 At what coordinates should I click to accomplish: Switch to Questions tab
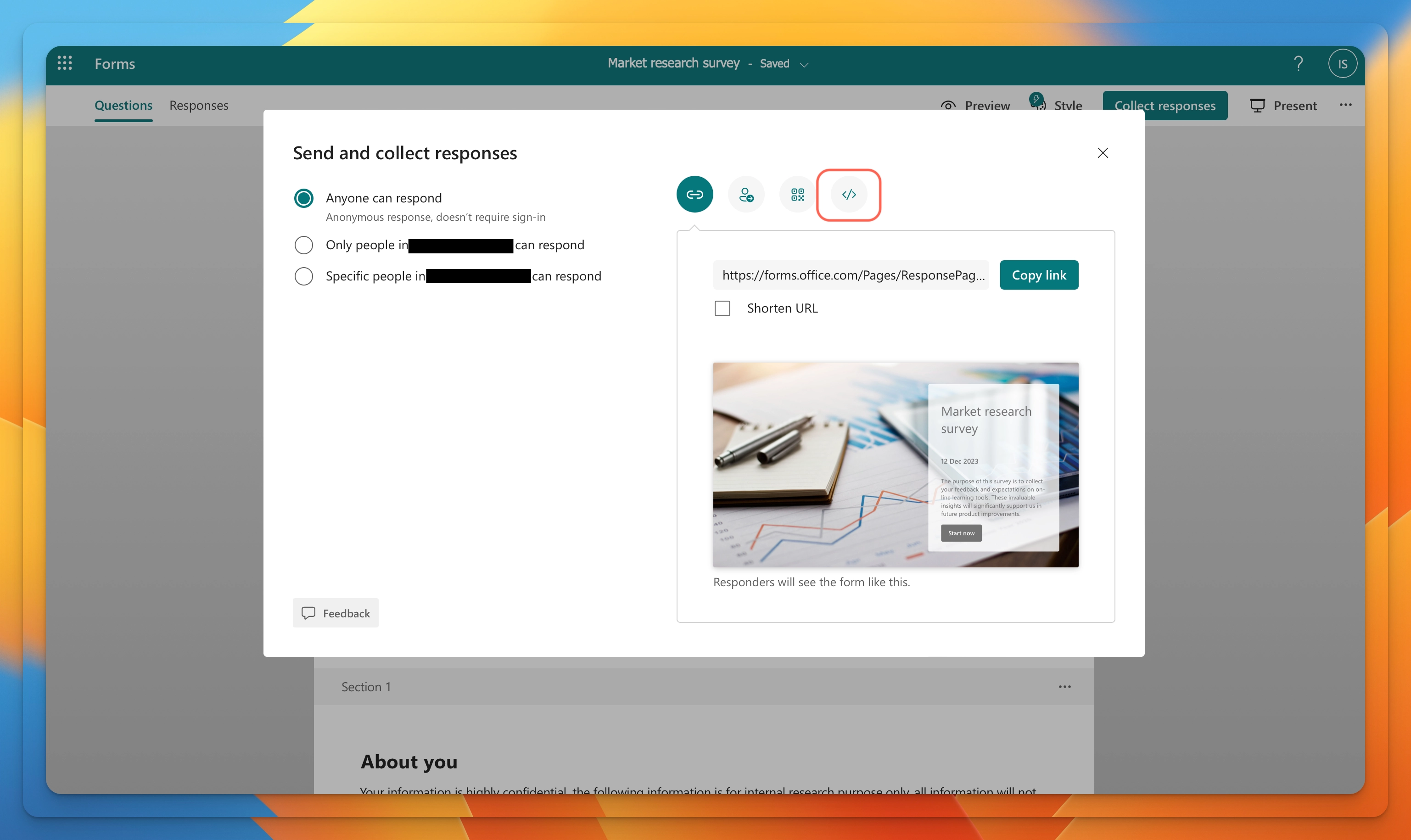pos(123,104)
